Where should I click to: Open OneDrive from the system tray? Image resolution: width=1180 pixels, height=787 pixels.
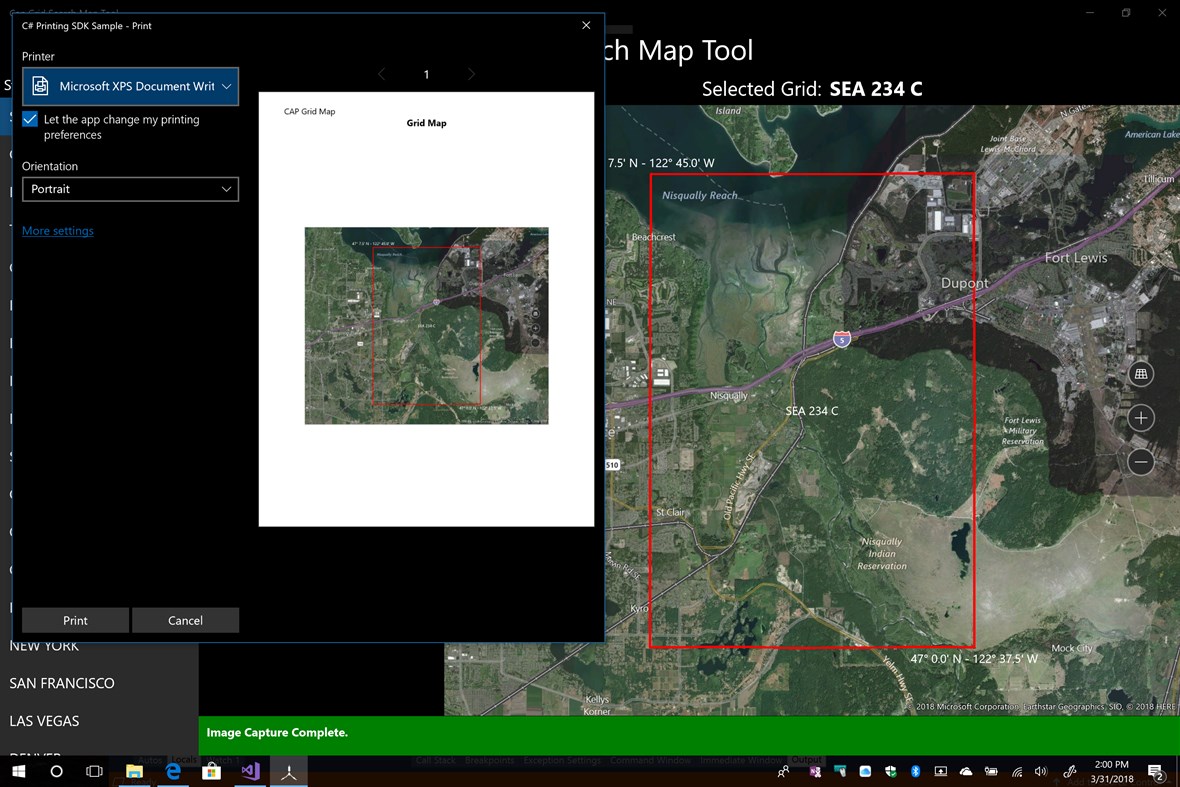[x=965, y=771]
